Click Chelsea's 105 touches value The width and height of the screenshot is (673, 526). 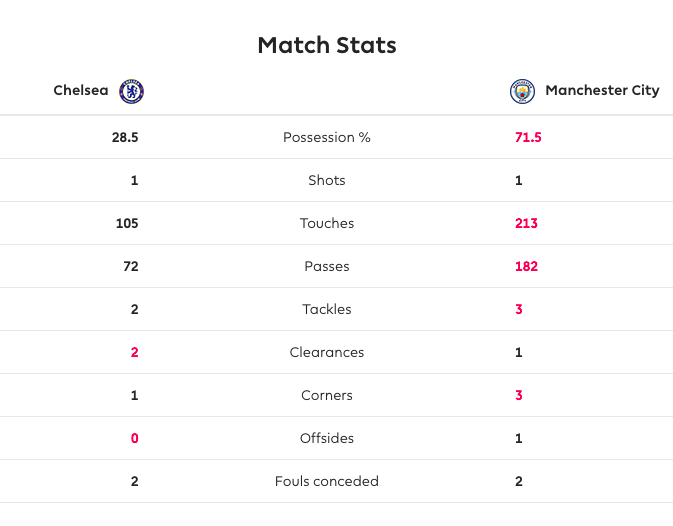pos(127,224)
